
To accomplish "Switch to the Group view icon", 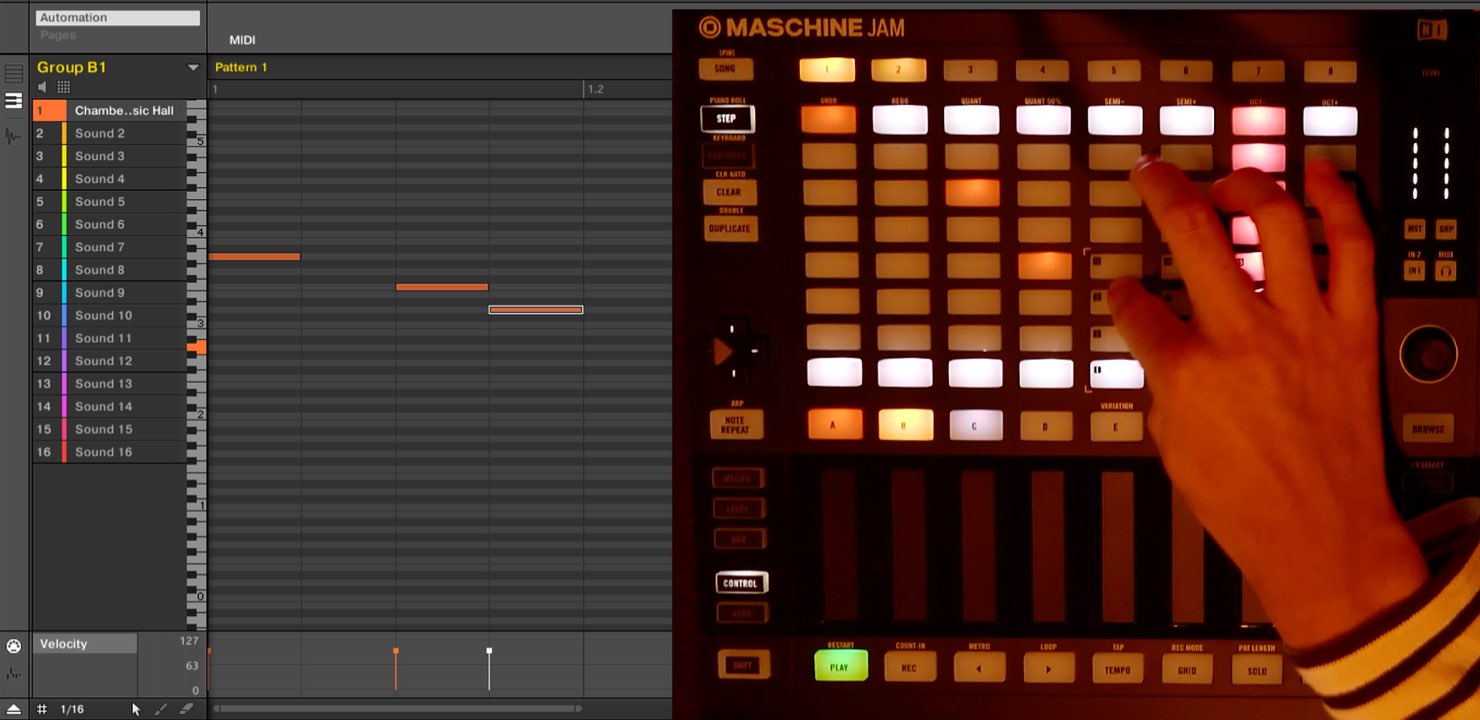I will pyautogui.click(x=14, y=74).
